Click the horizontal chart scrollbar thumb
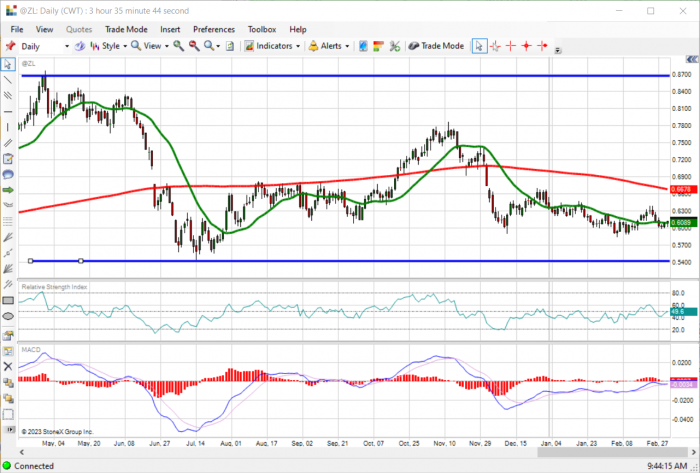The image size is (700, 473). point(612,452)
